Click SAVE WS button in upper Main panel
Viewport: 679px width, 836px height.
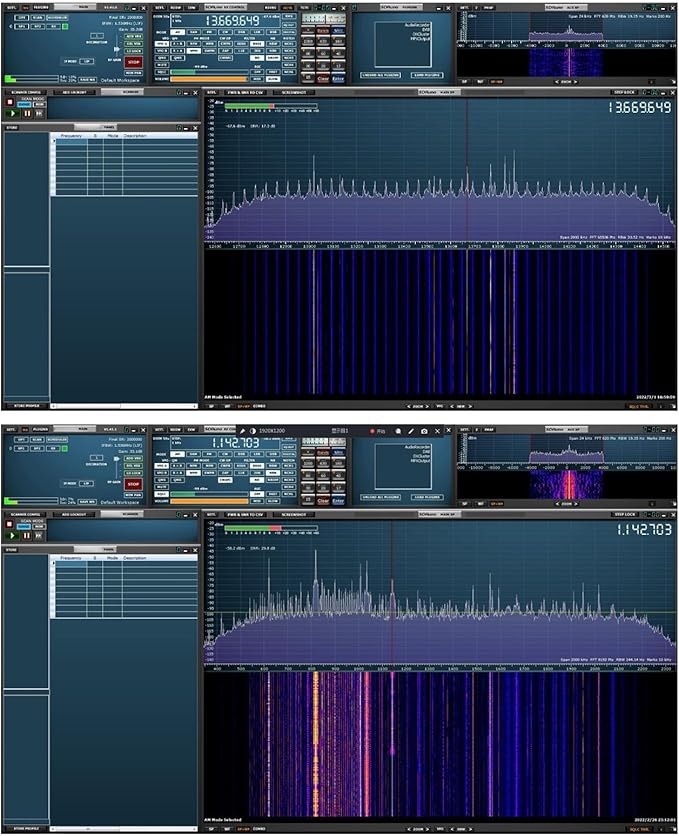point(87,79)
